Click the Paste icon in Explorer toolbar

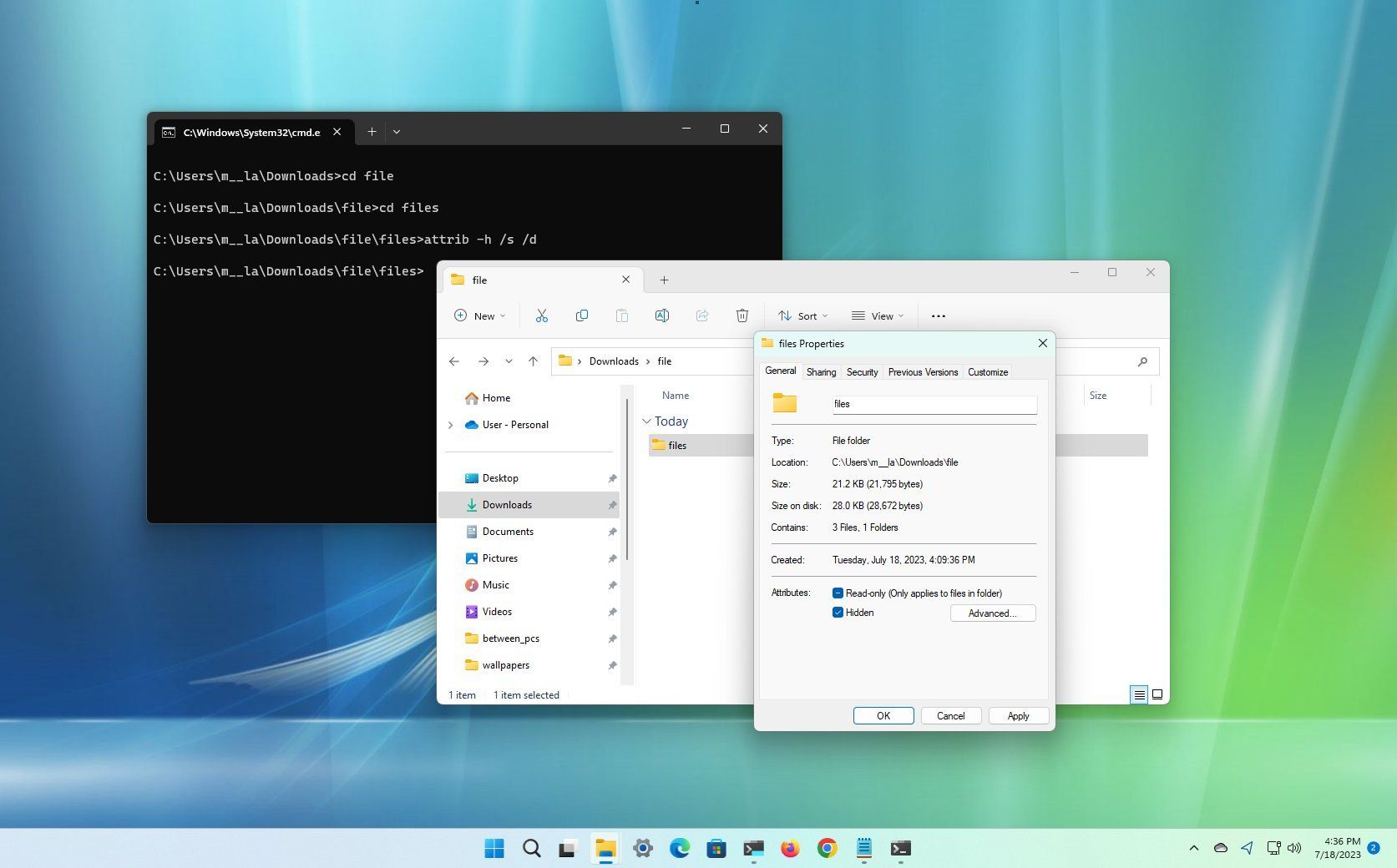pos(622,315)
